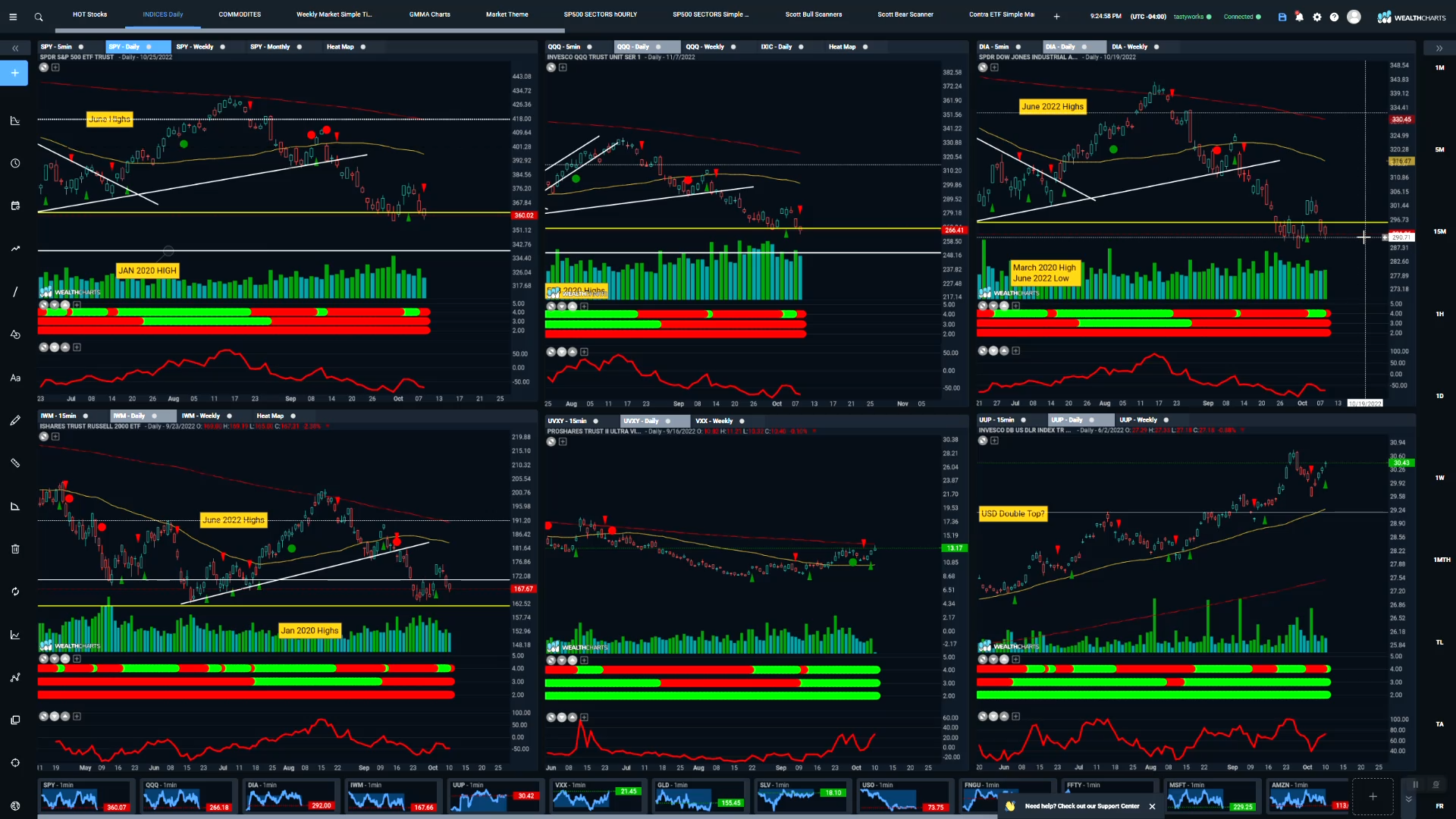Image resolution: width=1456 pixels, height=819 pixels.
Task: Toggle the dot beside SPY - Weekly tab
Action: tap(222, 47)
